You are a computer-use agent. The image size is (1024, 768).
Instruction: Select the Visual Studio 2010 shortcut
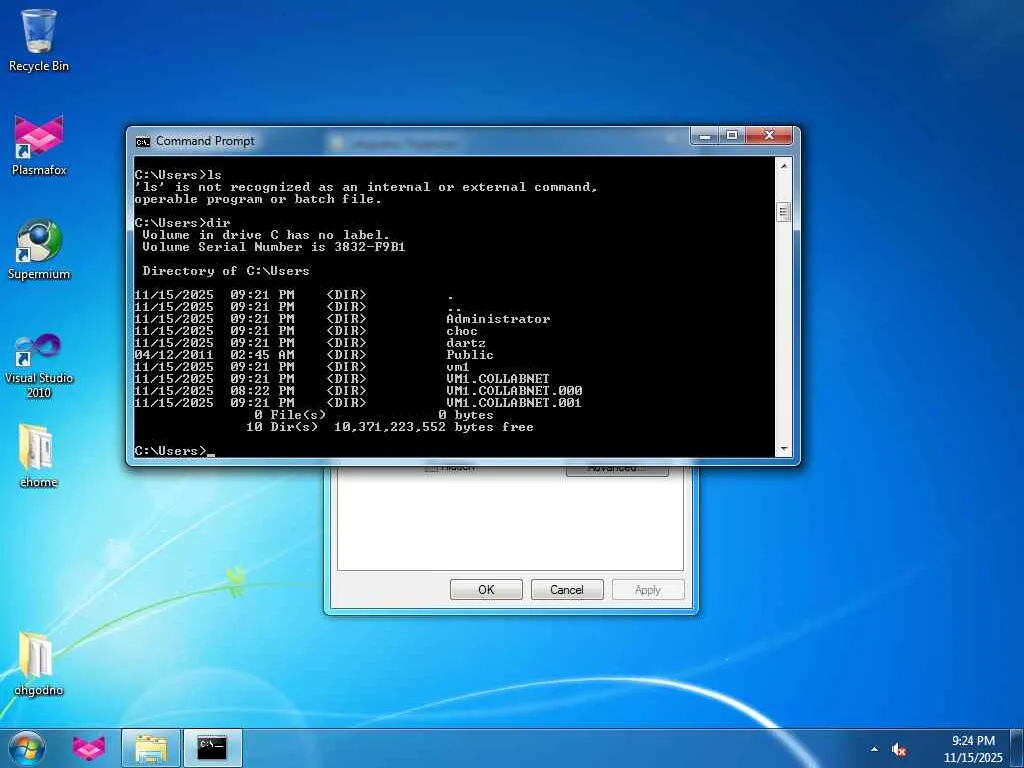(x=39, y=364)
